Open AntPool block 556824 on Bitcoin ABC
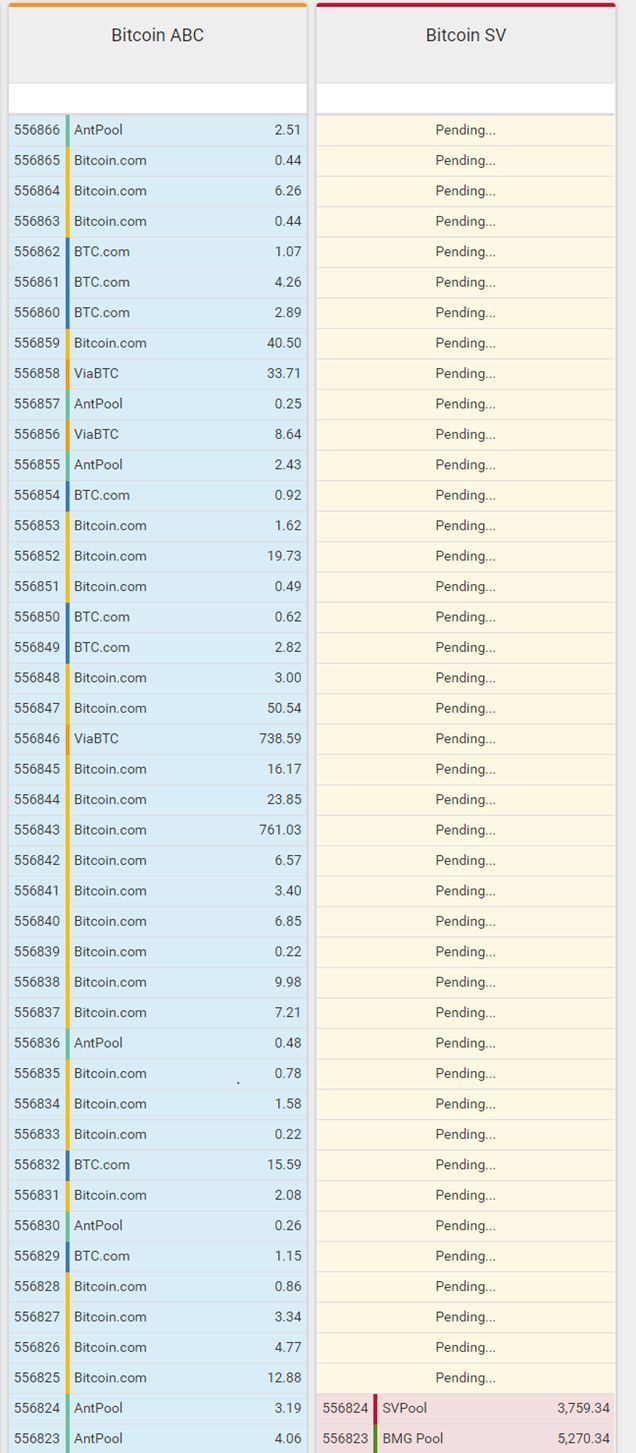This screenshot has height=1453, width=636. [157, 1408]
